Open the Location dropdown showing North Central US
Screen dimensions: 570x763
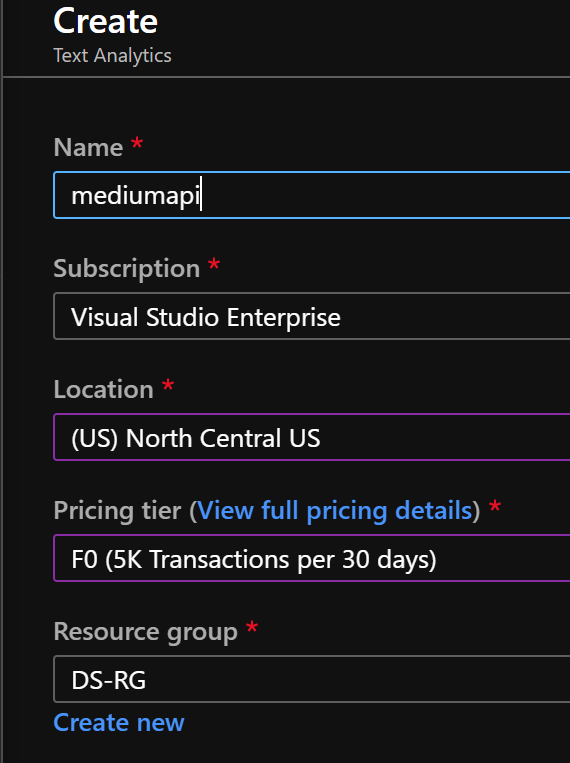click(312, 437)
